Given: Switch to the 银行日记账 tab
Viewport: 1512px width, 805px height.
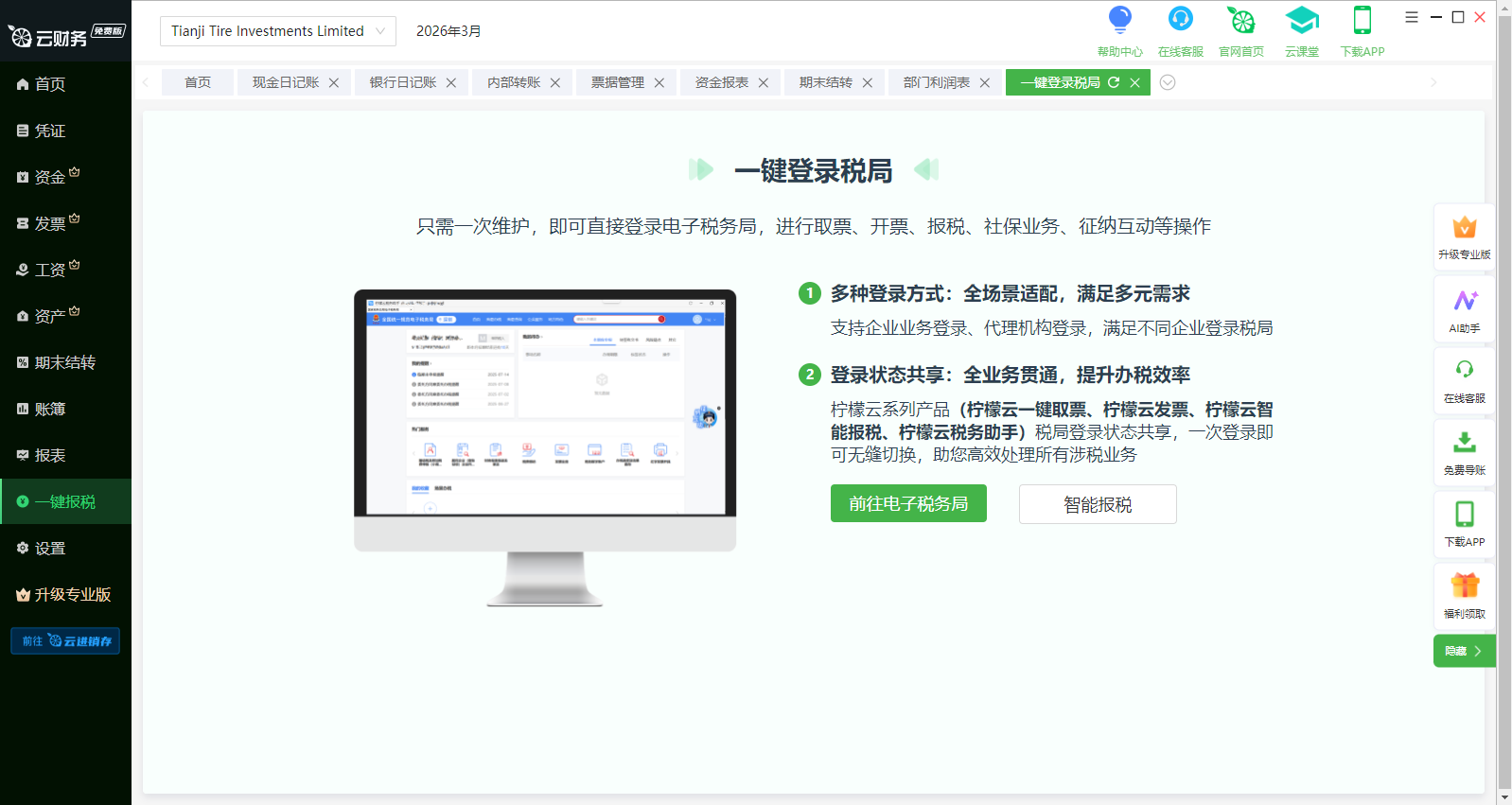Looking at the screenshot, I should (403, 82).
